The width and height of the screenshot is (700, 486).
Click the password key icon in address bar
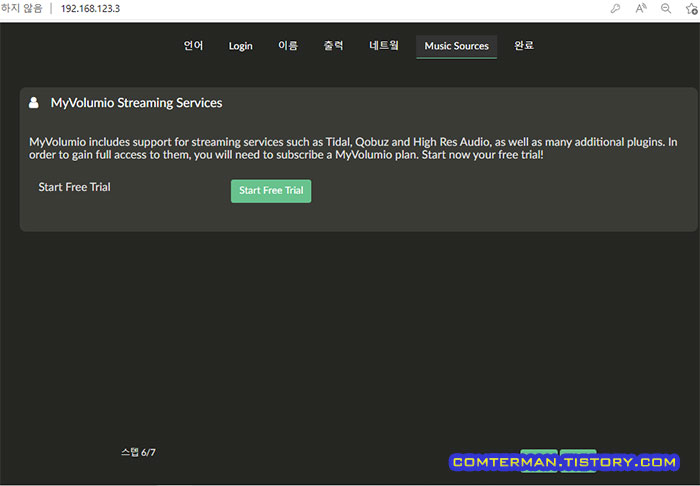pos(616,8)
